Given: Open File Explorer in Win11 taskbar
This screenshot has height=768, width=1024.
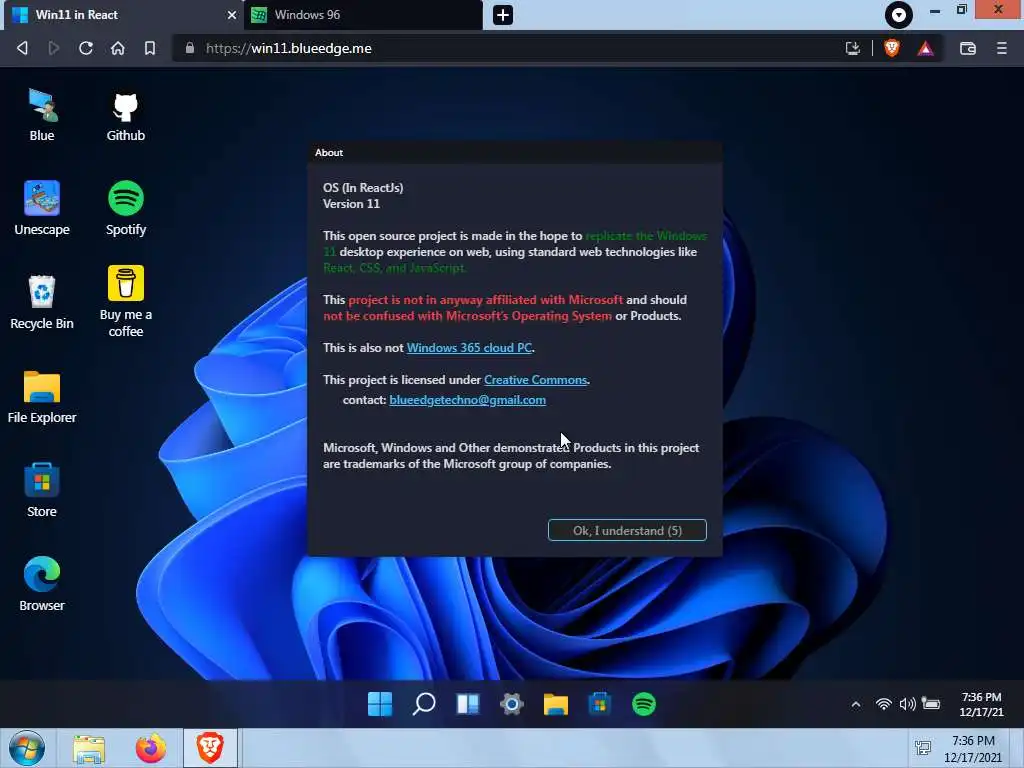Looking at the screenshot, I should (556, 704).
